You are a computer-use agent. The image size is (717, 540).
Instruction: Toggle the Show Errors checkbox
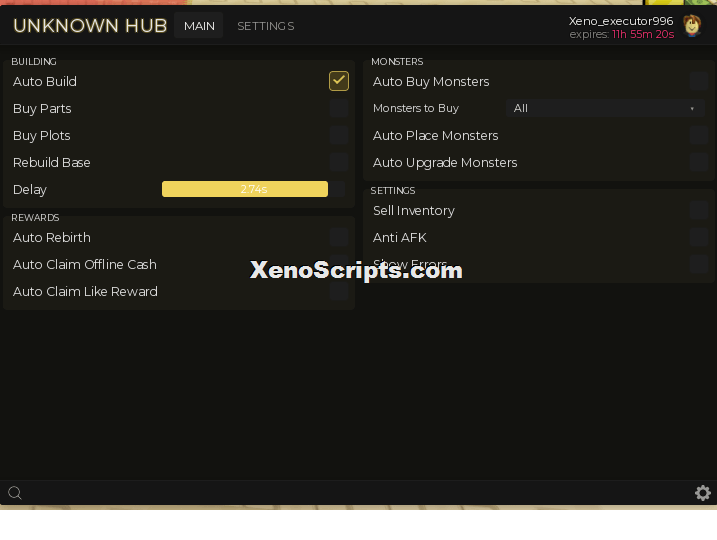tap(699, 264)
